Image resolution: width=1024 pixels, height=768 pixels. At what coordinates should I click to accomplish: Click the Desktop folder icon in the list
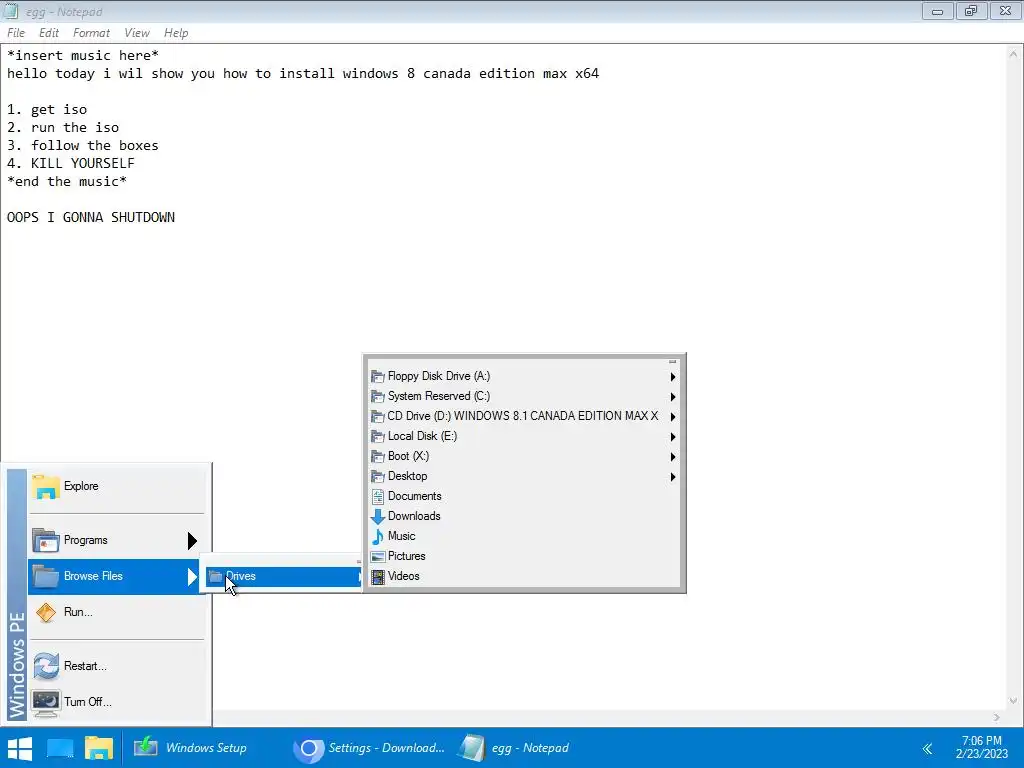[x=377, y=476]
